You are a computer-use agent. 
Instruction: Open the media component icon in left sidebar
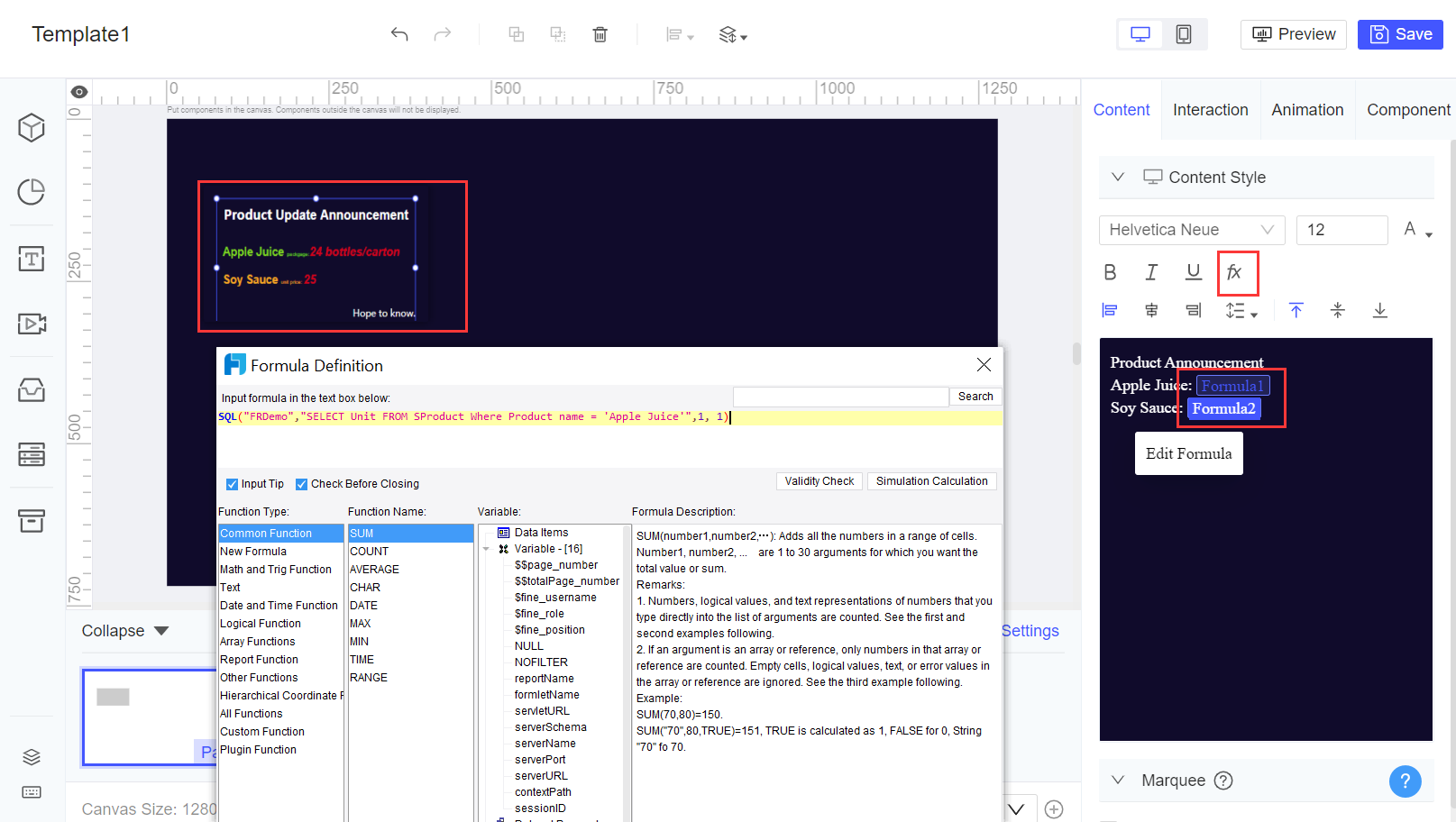click(x=31, y=324)
